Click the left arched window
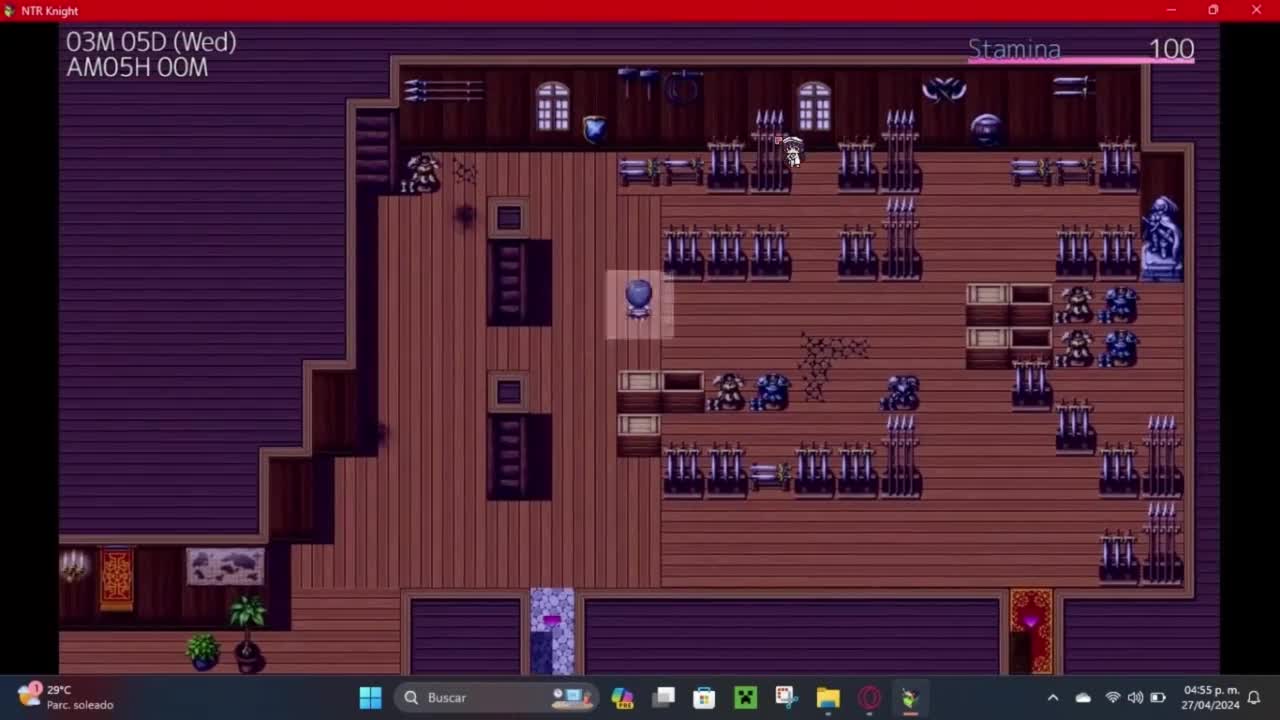This screenshot has width=1280, height=720. 552,106
